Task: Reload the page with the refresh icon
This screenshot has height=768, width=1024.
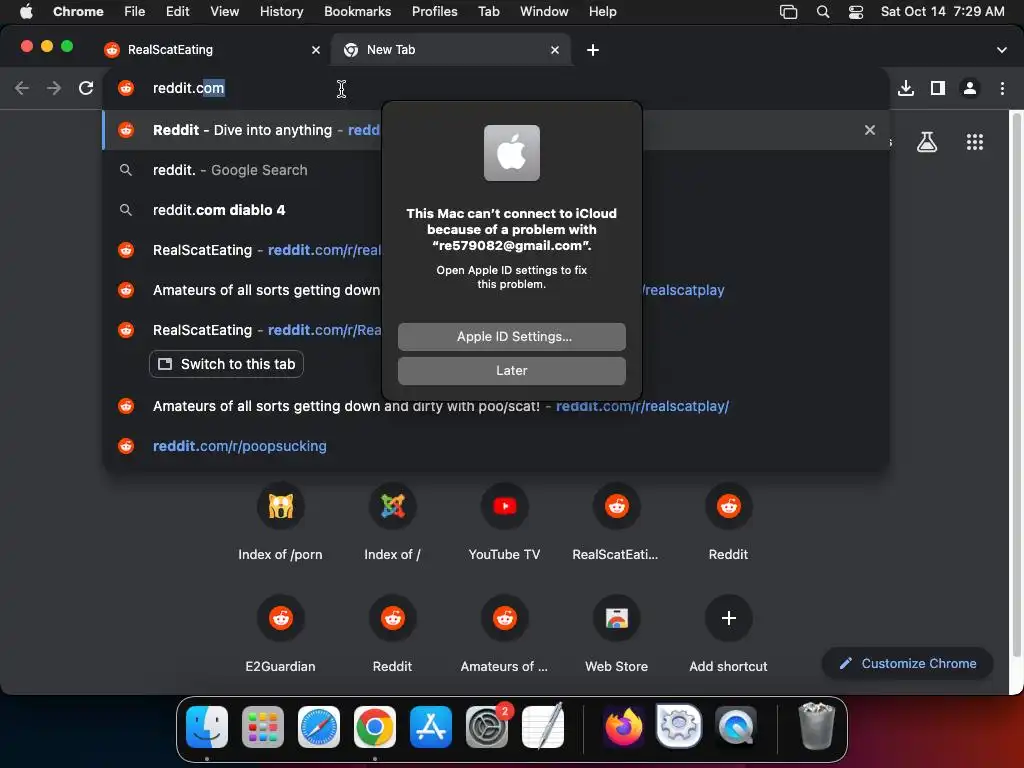Action: tap(86, 88)
